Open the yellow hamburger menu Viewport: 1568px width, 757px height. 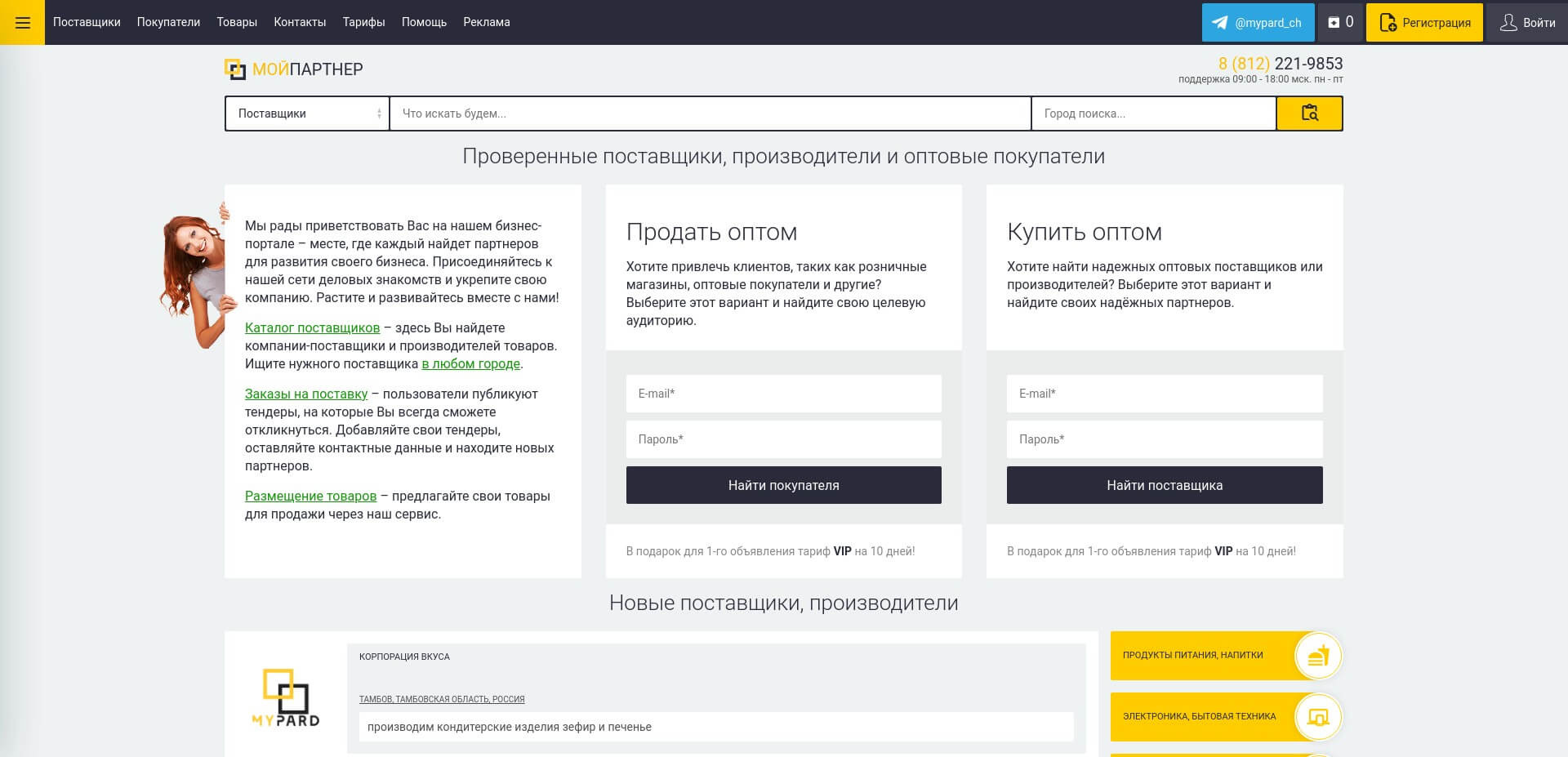point(22,22)
